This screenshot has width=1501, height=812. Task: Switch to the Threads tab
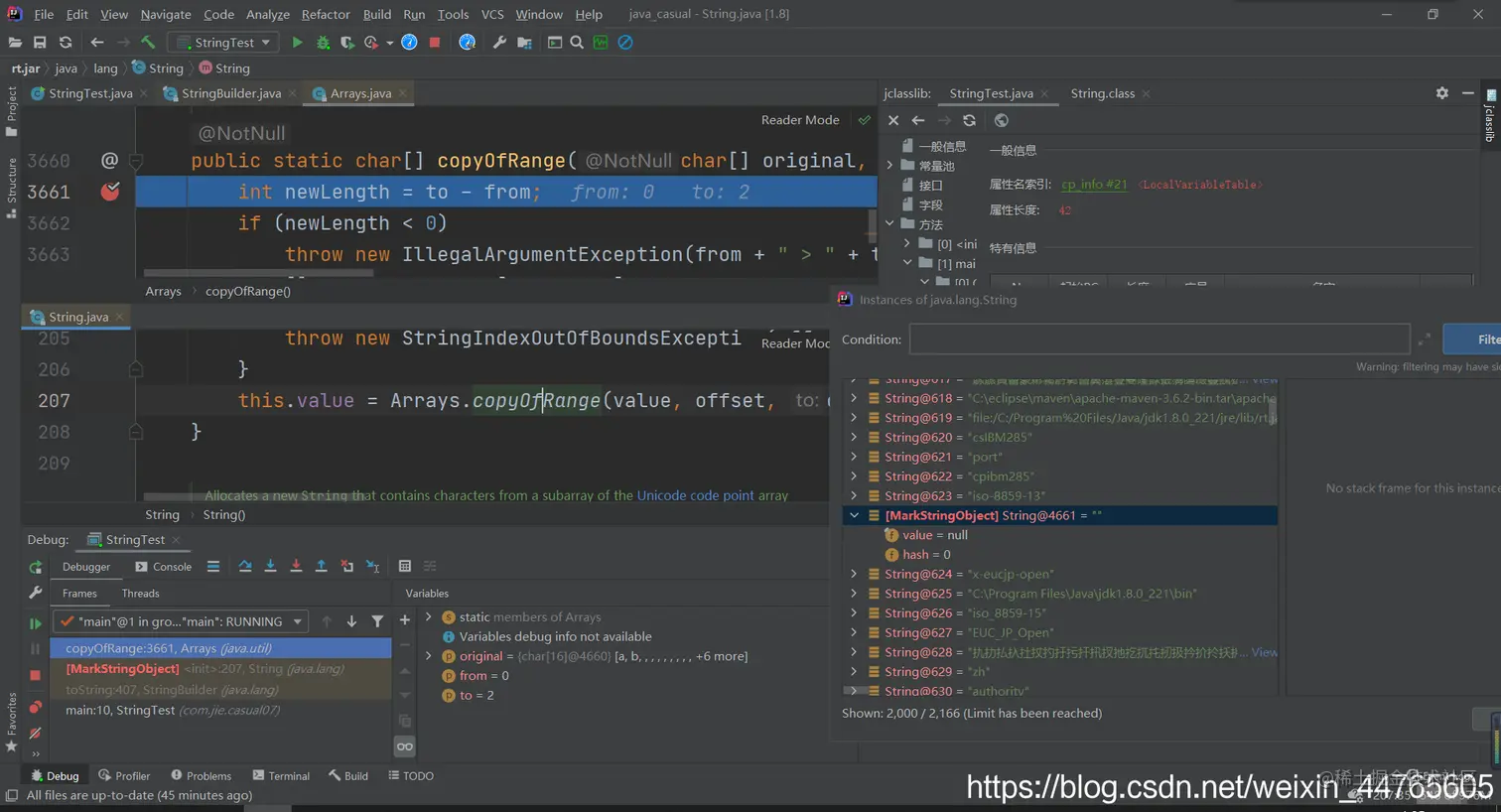[140, 594]
